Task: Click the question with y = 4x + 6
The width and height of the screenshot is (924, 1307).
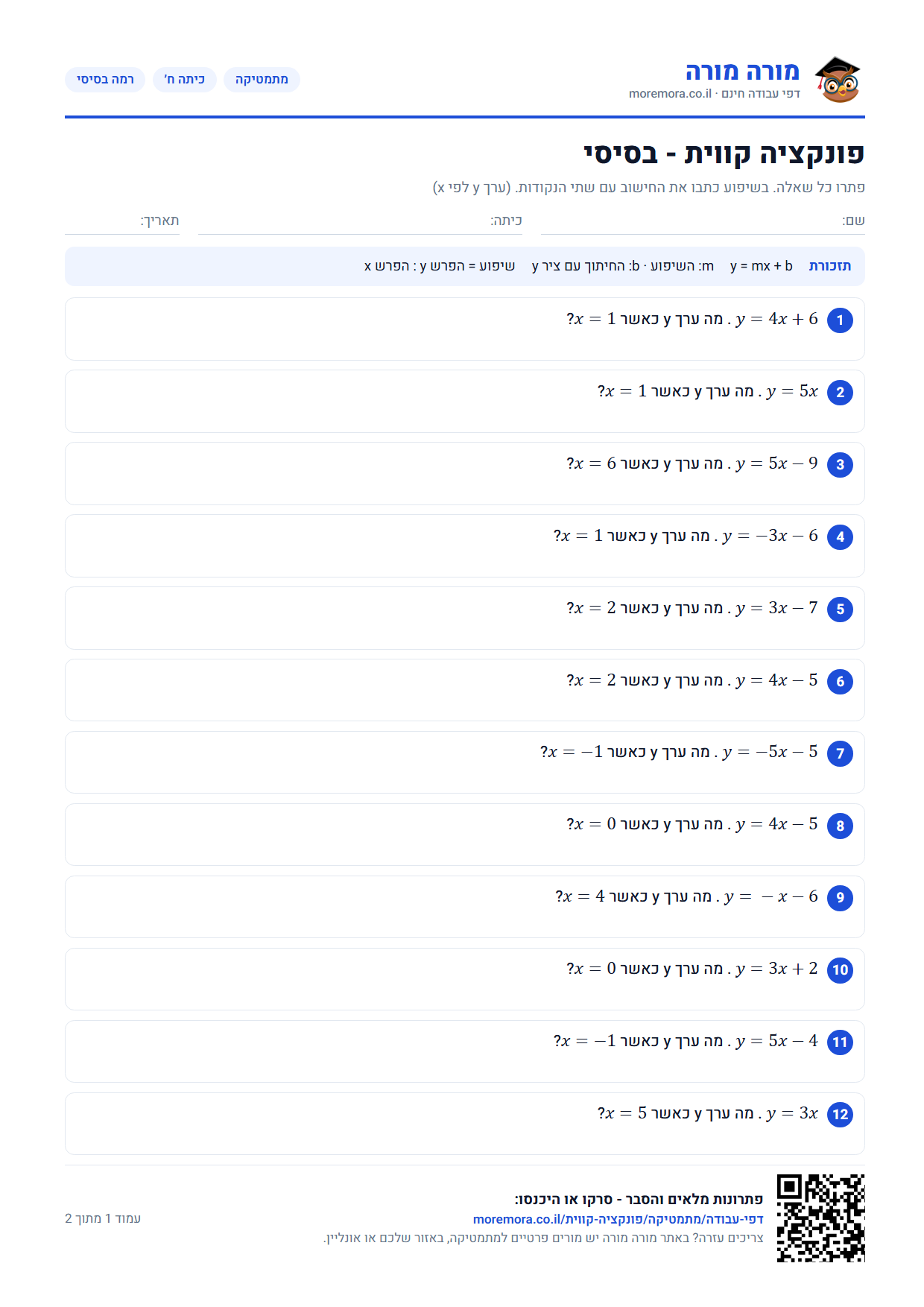Action: click(x=465, y=329)
